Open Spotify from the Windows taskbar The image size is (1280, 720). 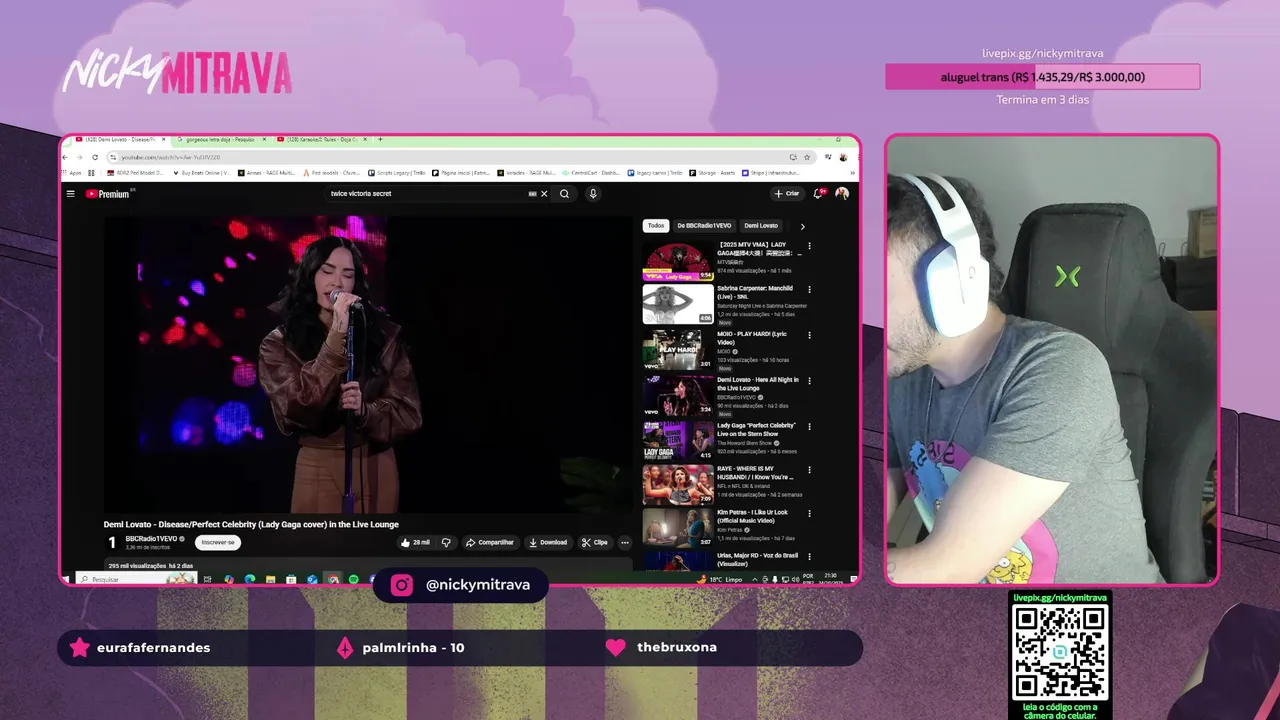(353, 579)
